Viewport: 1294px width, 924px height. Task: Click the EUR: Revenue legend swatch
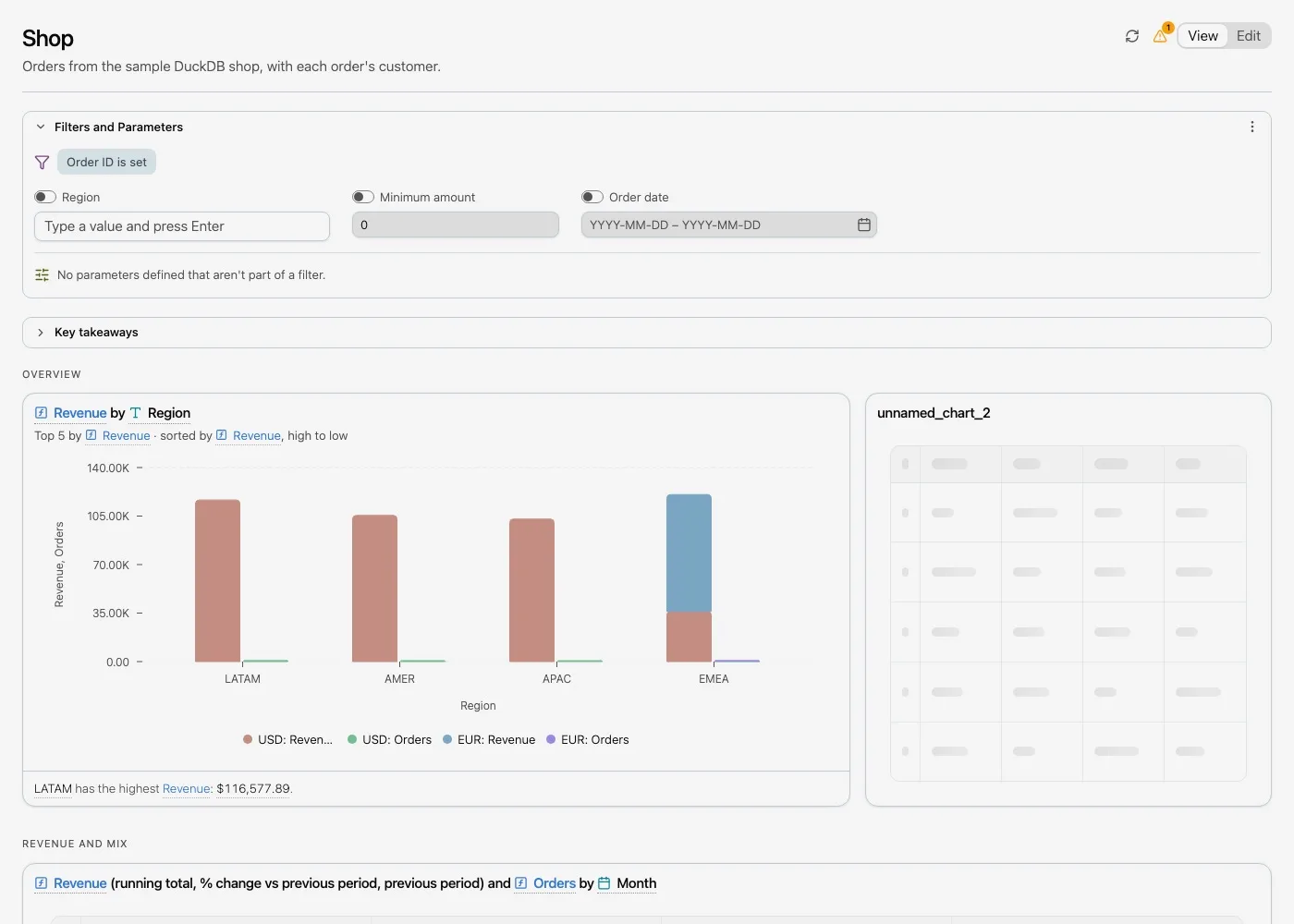447,739
